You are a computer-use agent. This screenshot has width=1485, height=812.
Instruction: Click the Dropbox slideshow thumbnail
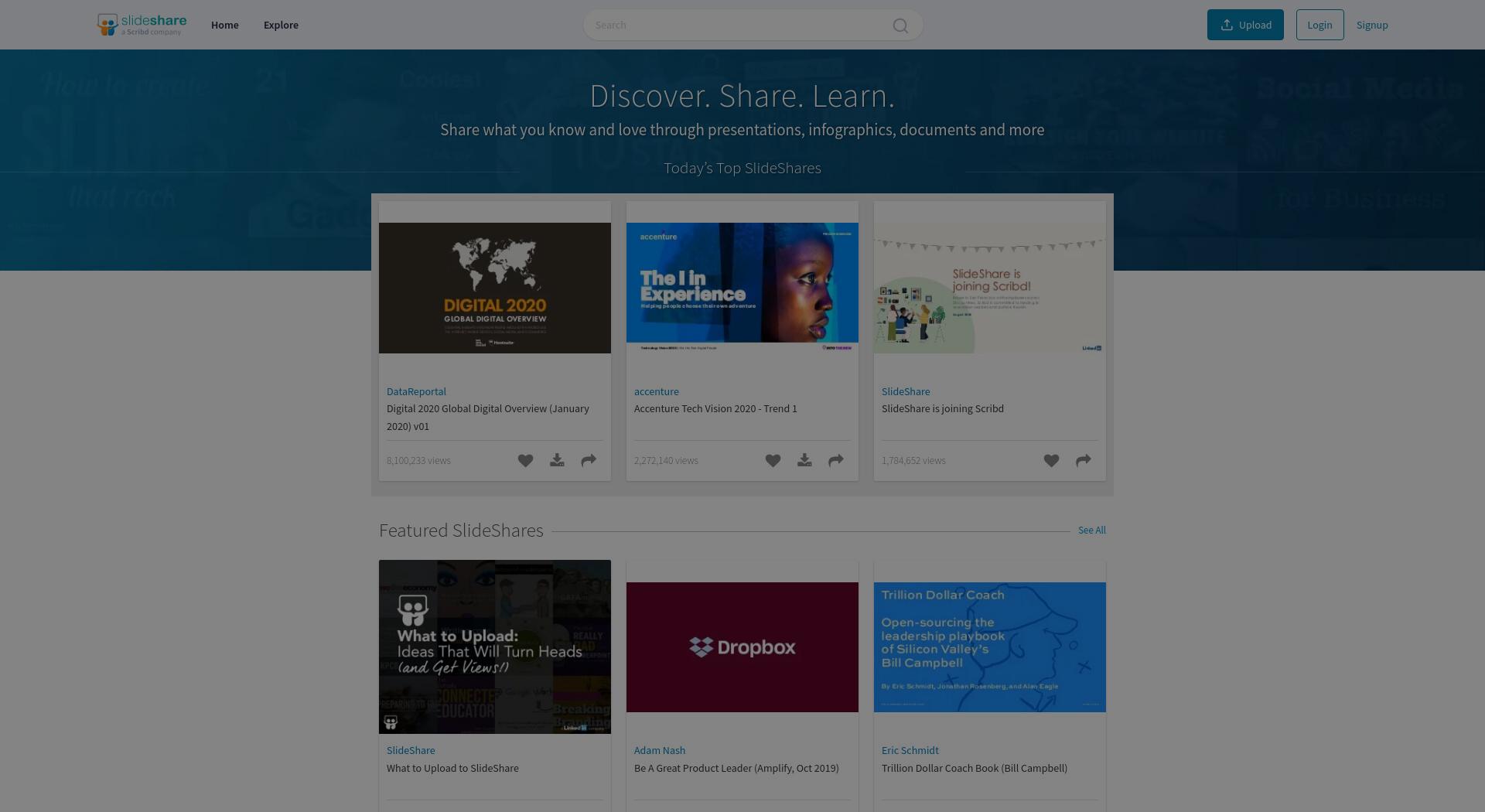pos(742,647)
